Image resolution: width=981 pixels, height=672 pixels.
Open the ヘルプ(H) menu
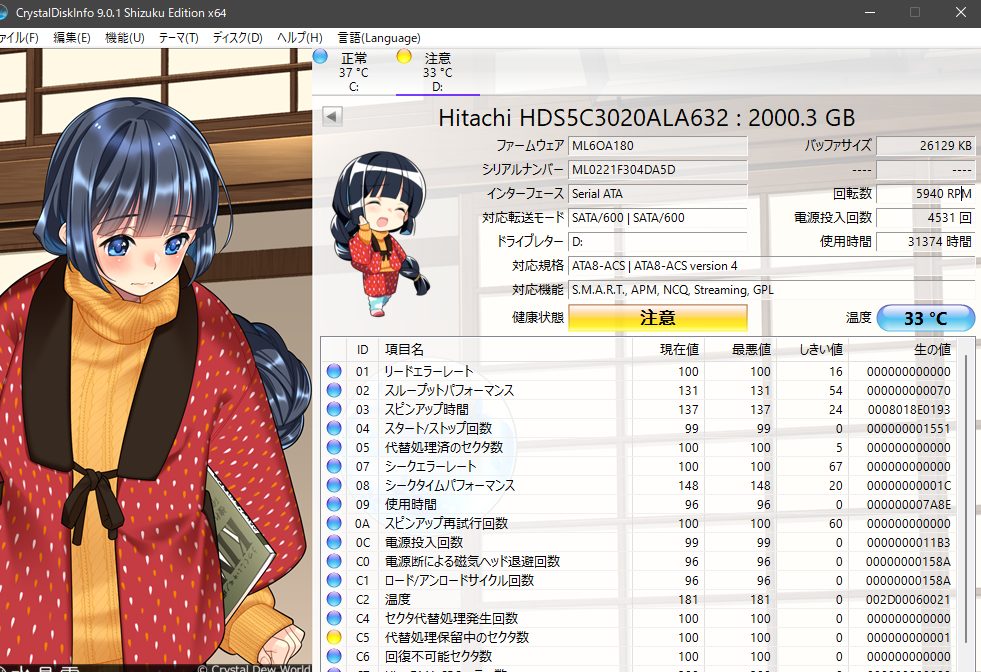point(300,38)
